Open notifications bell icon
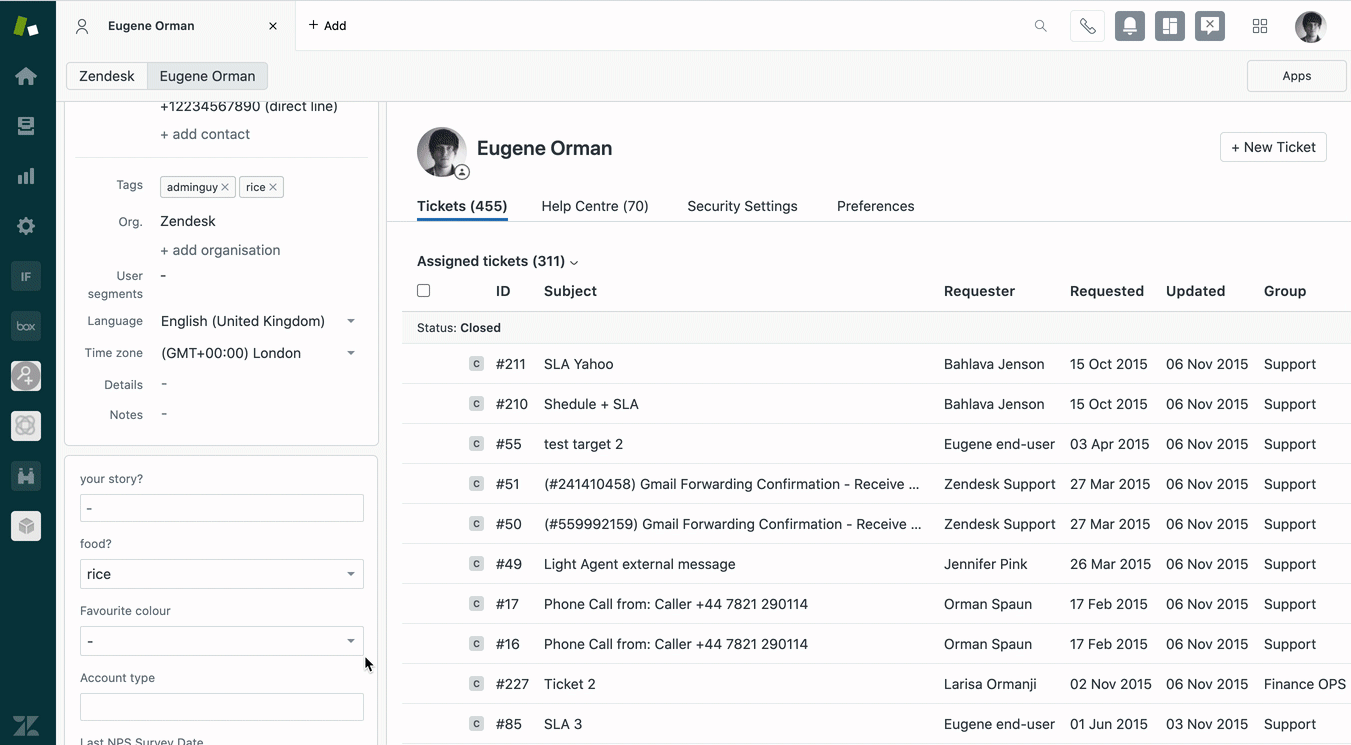Viewport: 1351px width, 745px height. point(1130,26)
